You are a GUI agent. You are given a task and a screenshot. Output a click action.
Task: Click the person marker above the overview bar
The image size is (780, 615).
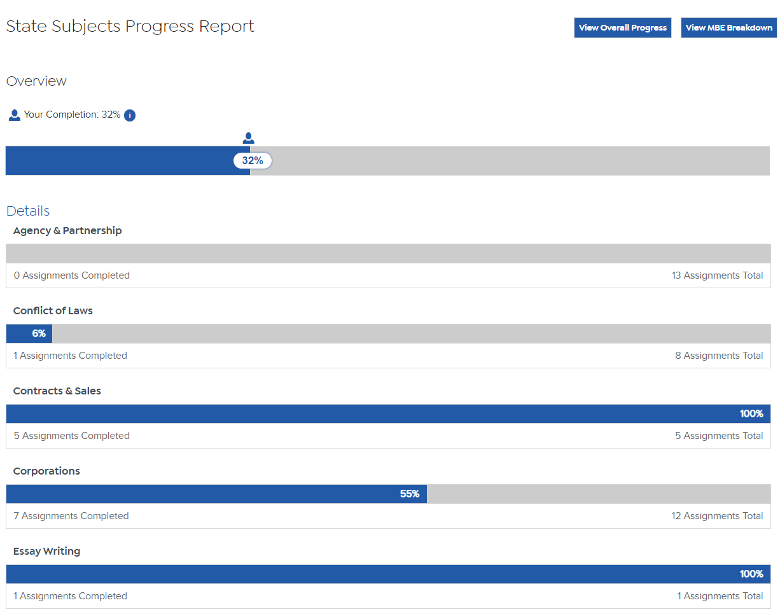click(x=248, y=138)
